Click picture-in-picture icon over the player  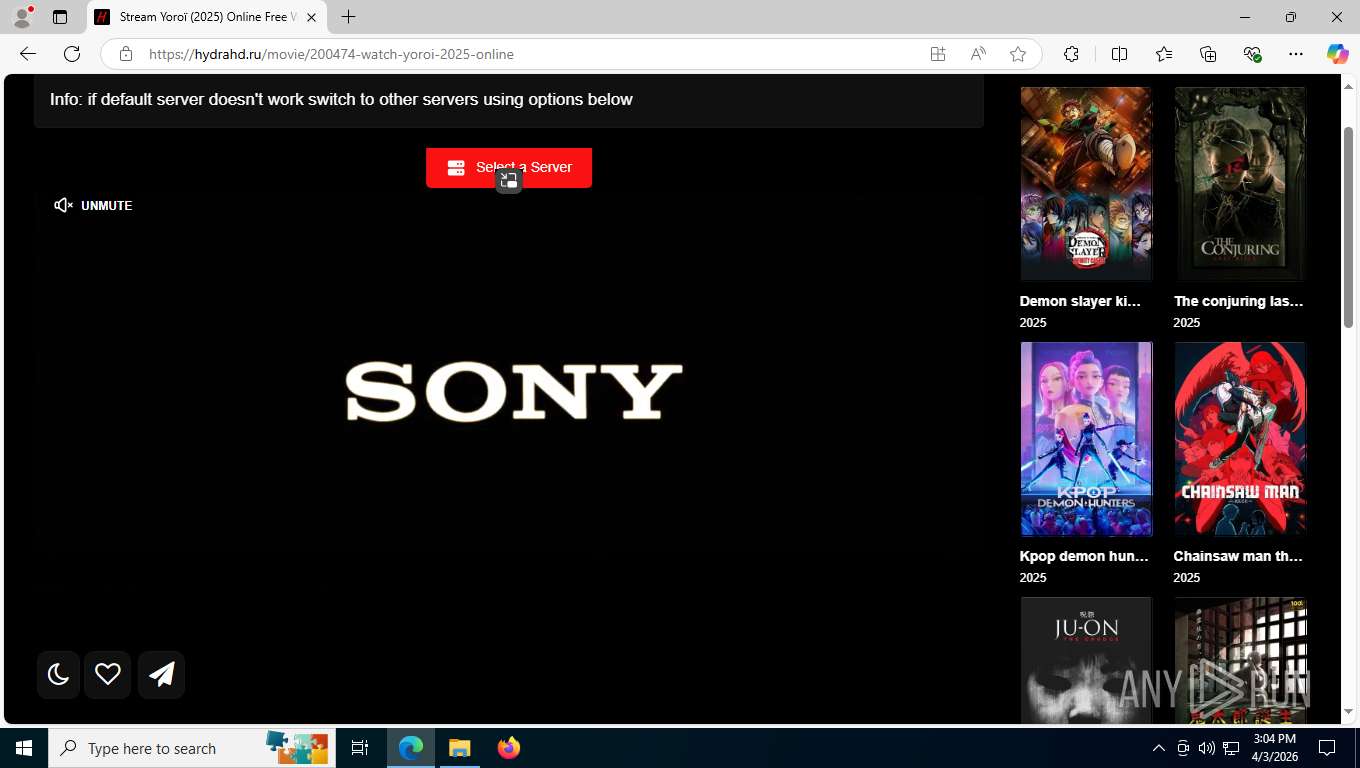tap(509, 181)
